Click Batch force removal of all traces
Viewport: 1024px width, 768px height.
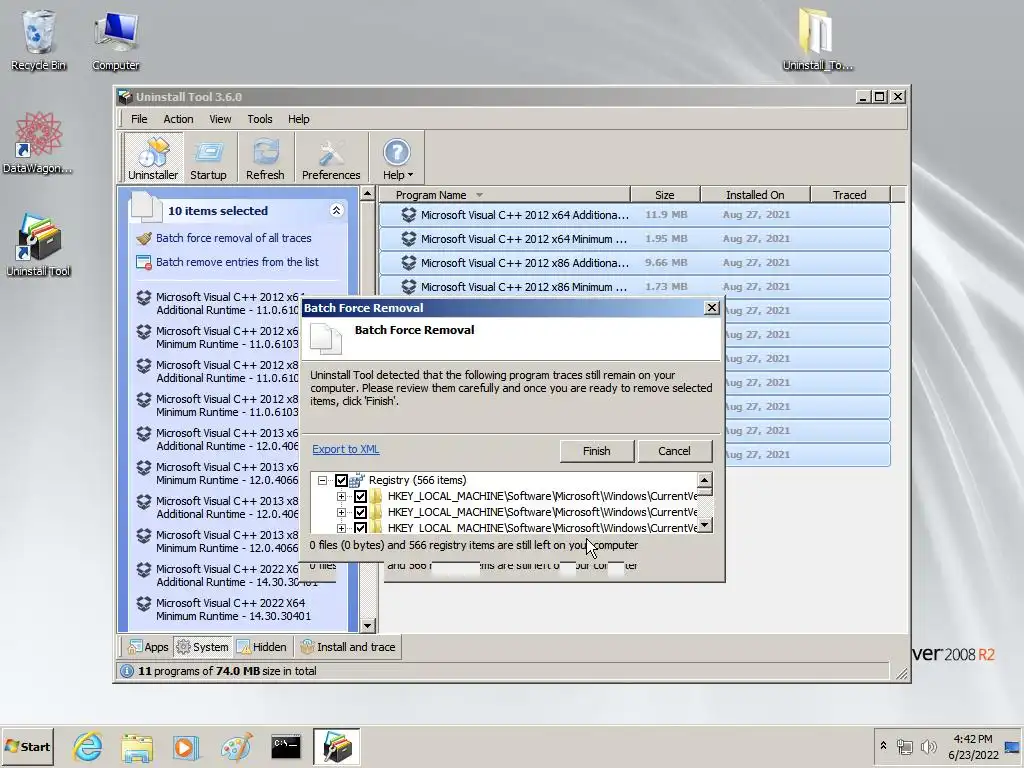(233, 238)
